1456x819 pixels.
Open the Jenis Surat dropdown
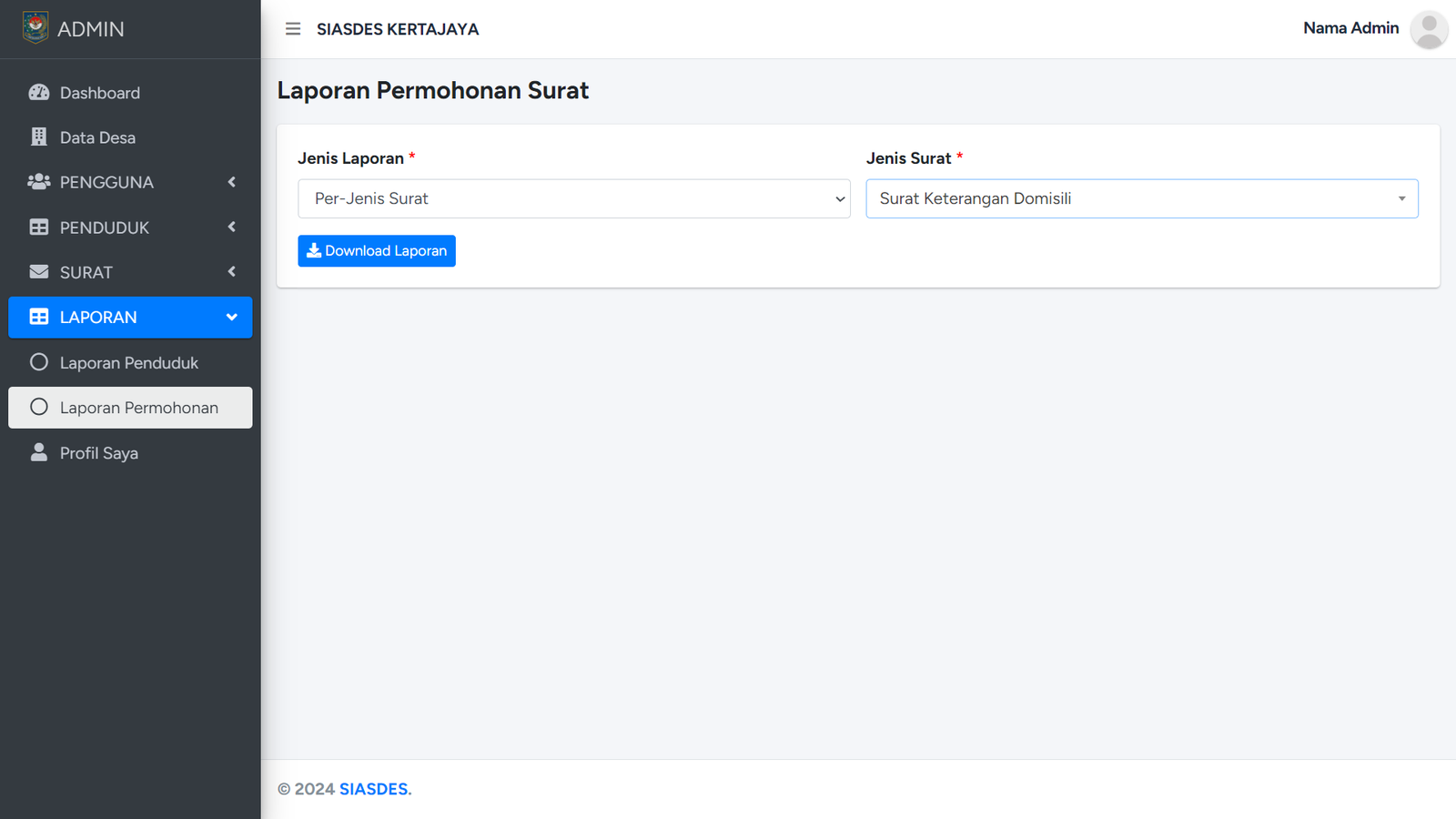pos(1141,198)
